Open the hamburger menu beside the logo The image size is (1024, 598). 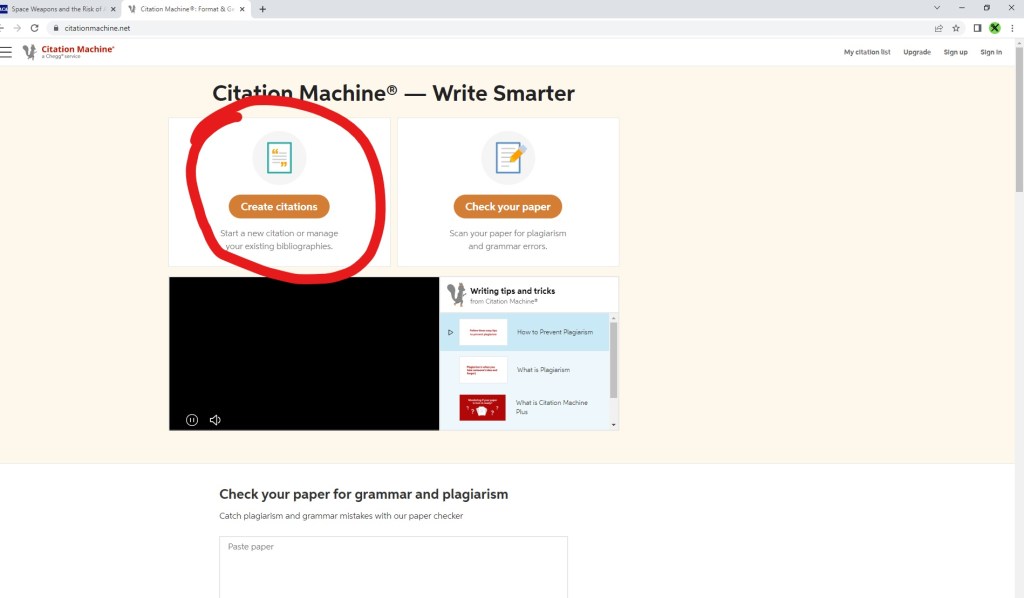(6, 51)
